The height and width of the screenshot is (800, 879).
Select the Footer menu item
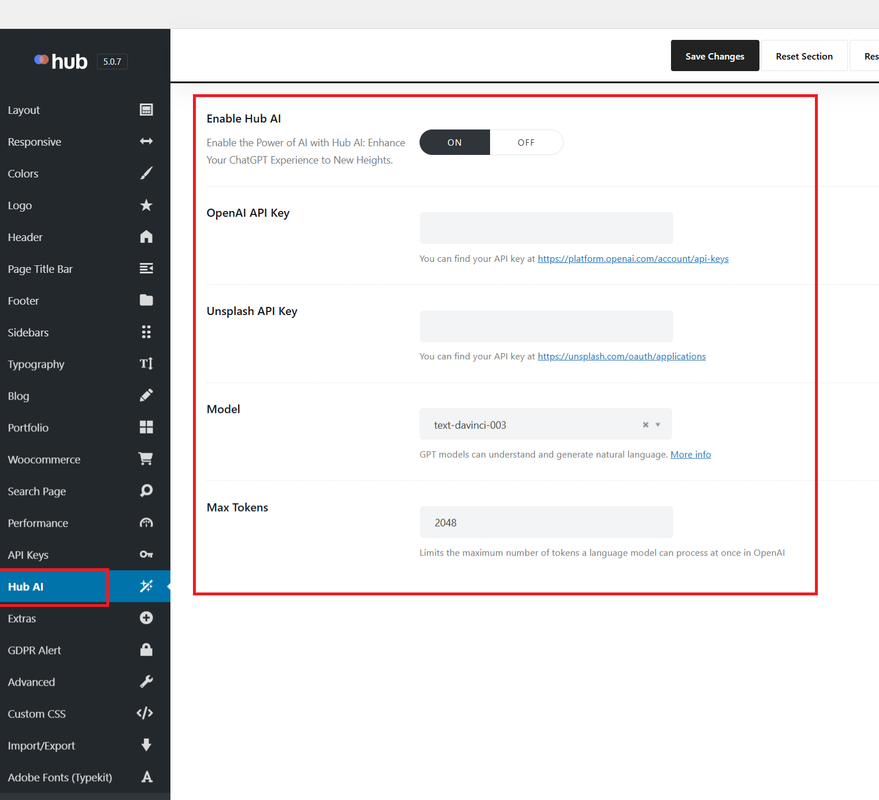[x=85, y=300]
